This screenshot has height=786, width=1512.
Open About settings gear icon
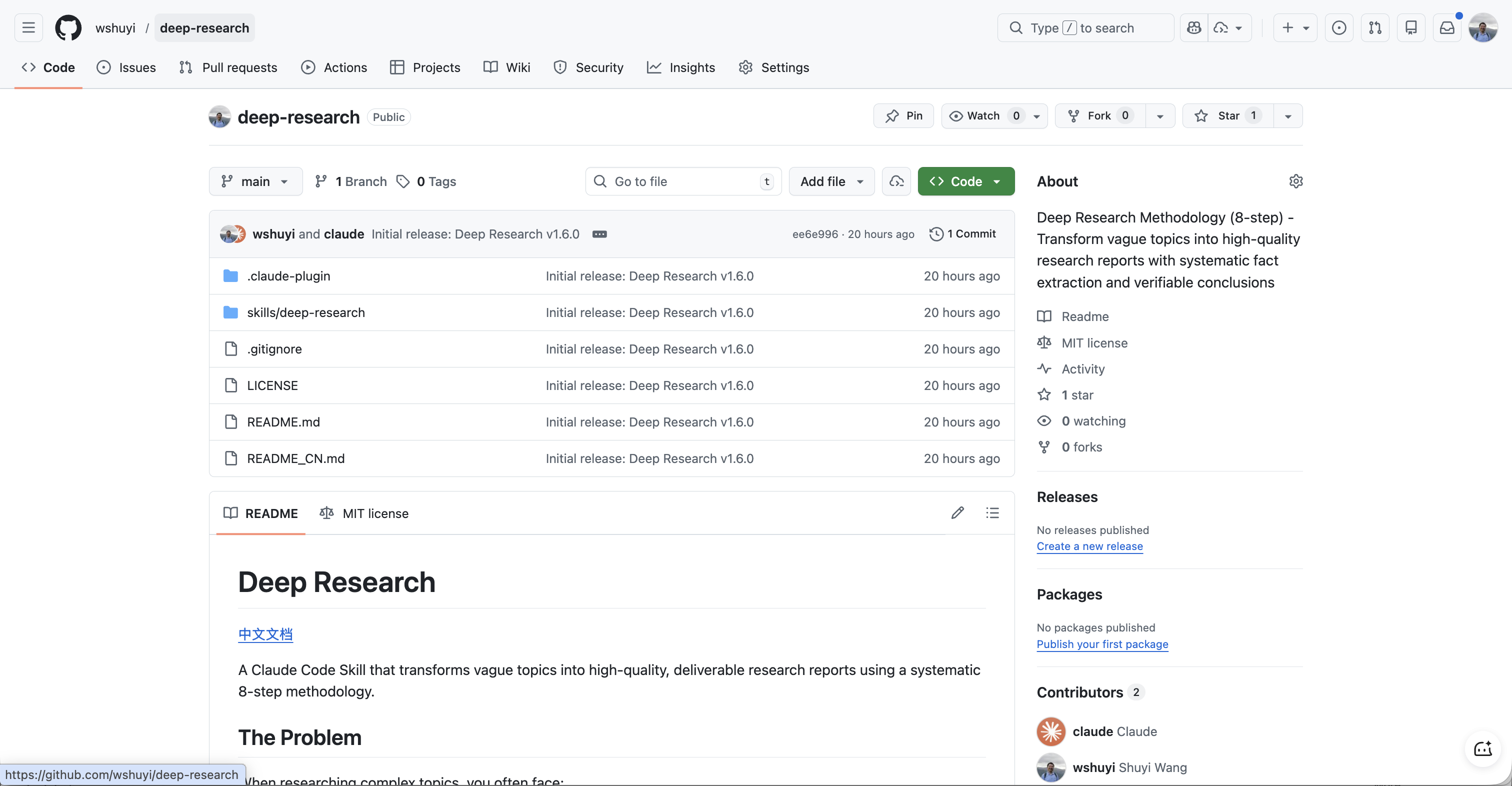click(x=1295, y=181)
